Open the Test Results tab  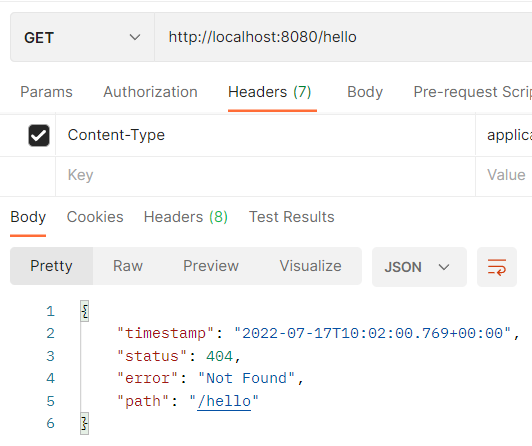click(292, 217)
